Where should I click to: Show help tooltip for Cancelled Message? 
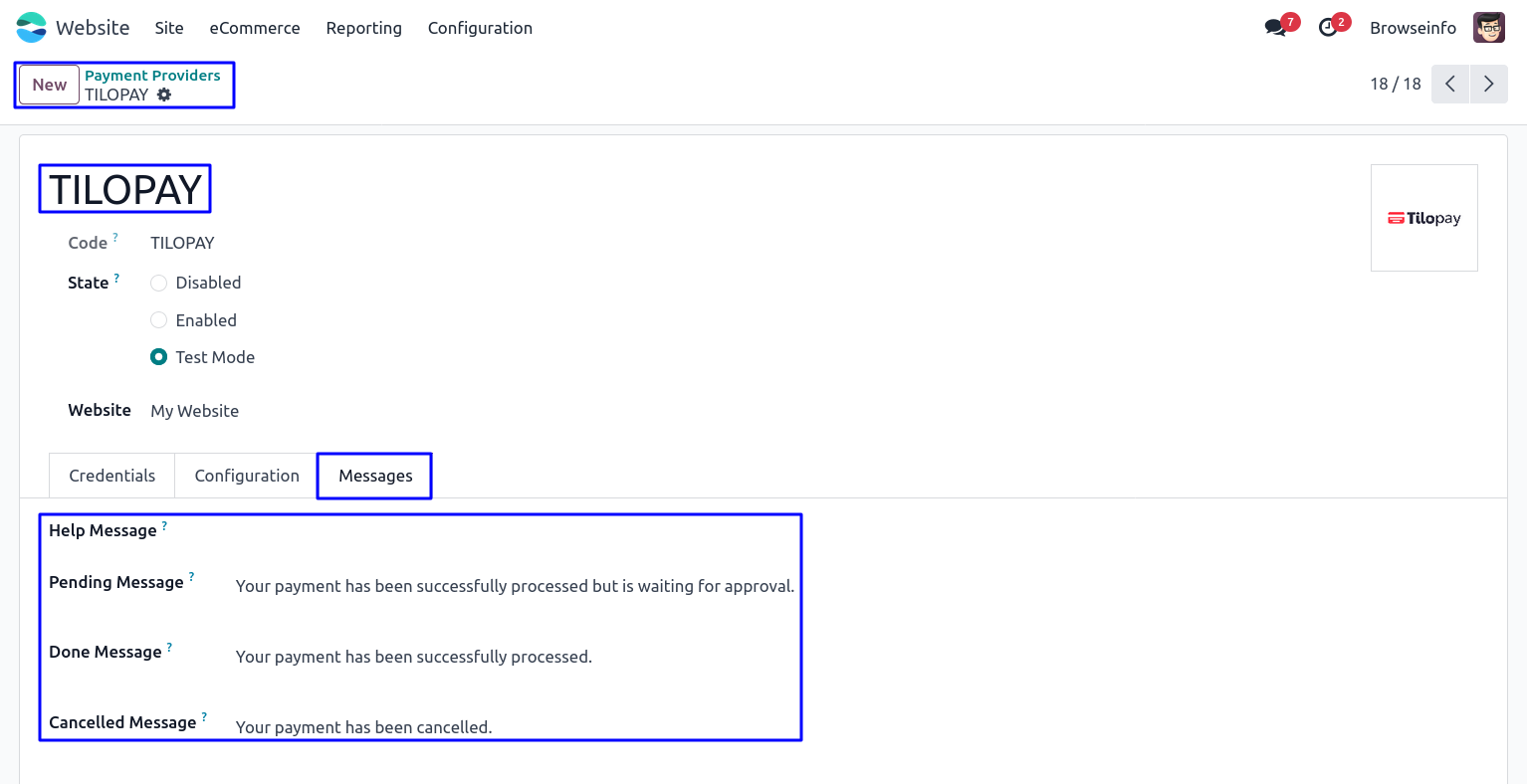coord(204,717)
